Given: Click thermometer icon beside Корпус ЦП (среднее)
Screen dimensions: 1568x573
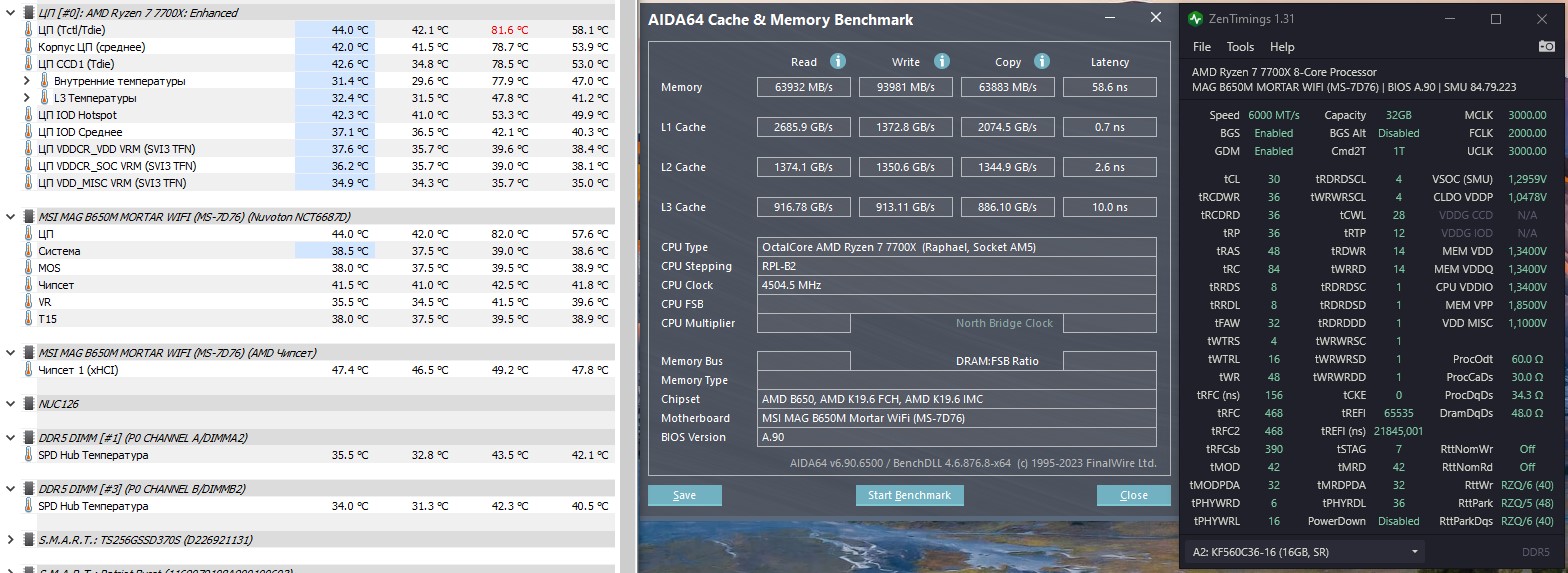Looking at the screenshot, I should point(29,47).
